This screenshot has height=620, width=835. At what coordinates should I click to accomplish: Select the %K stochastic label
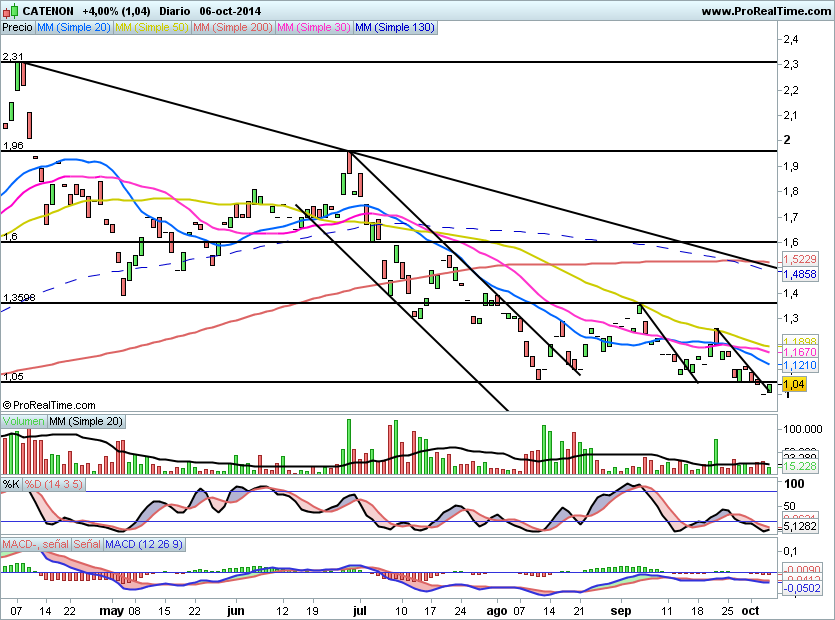point(11,484)
